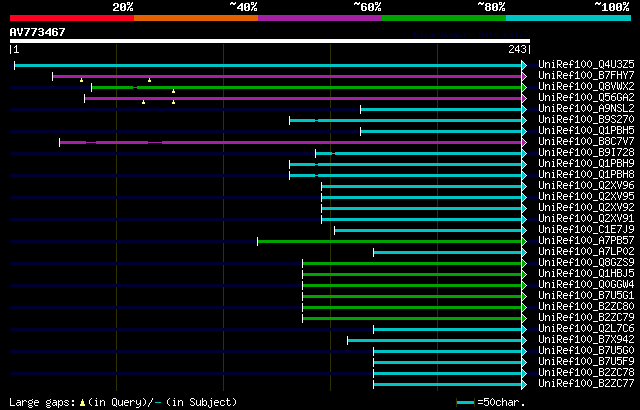Click the UniRef100_B2ZC80 label

point(586,307)
